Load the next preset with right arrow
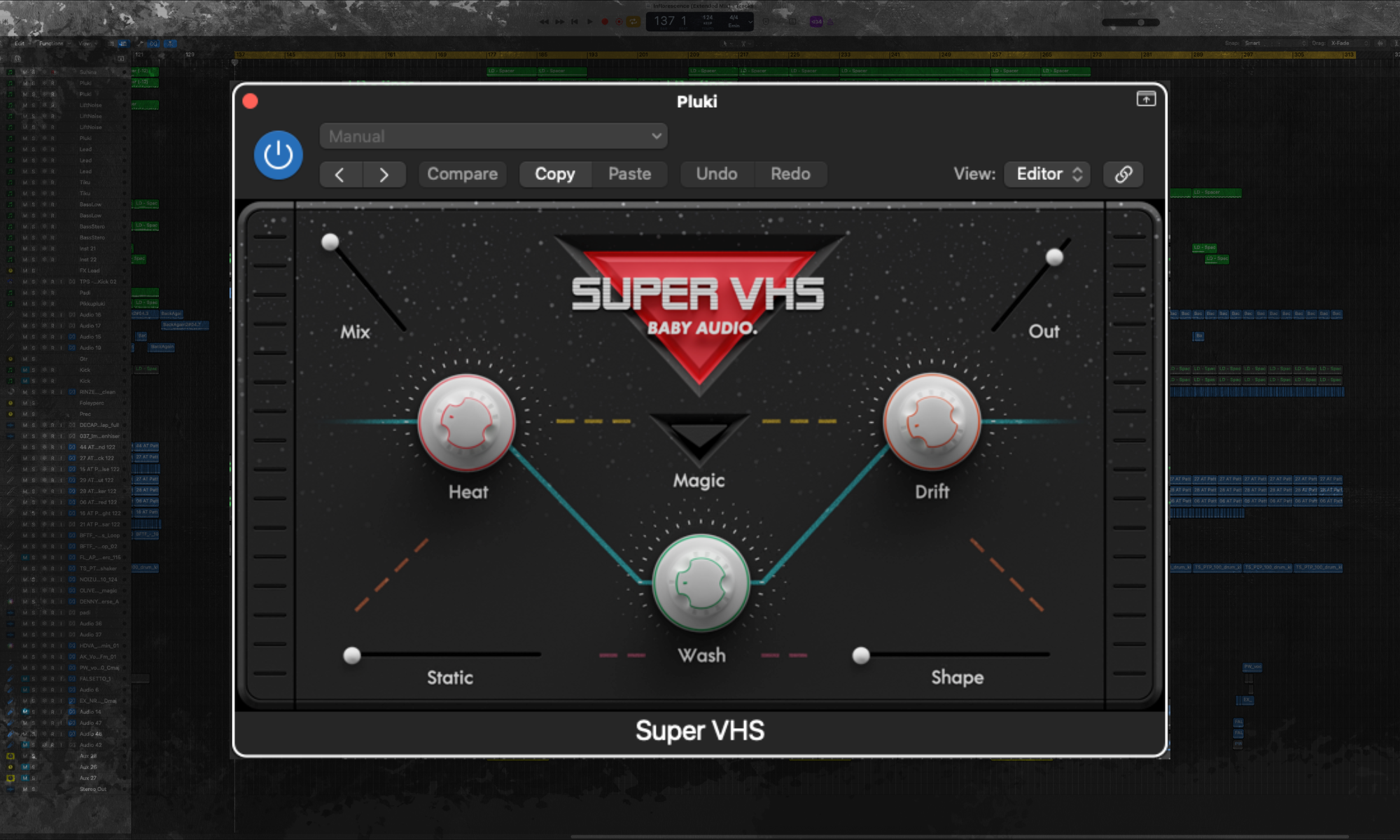The image size is (1400, 840). tap(384, 174)
